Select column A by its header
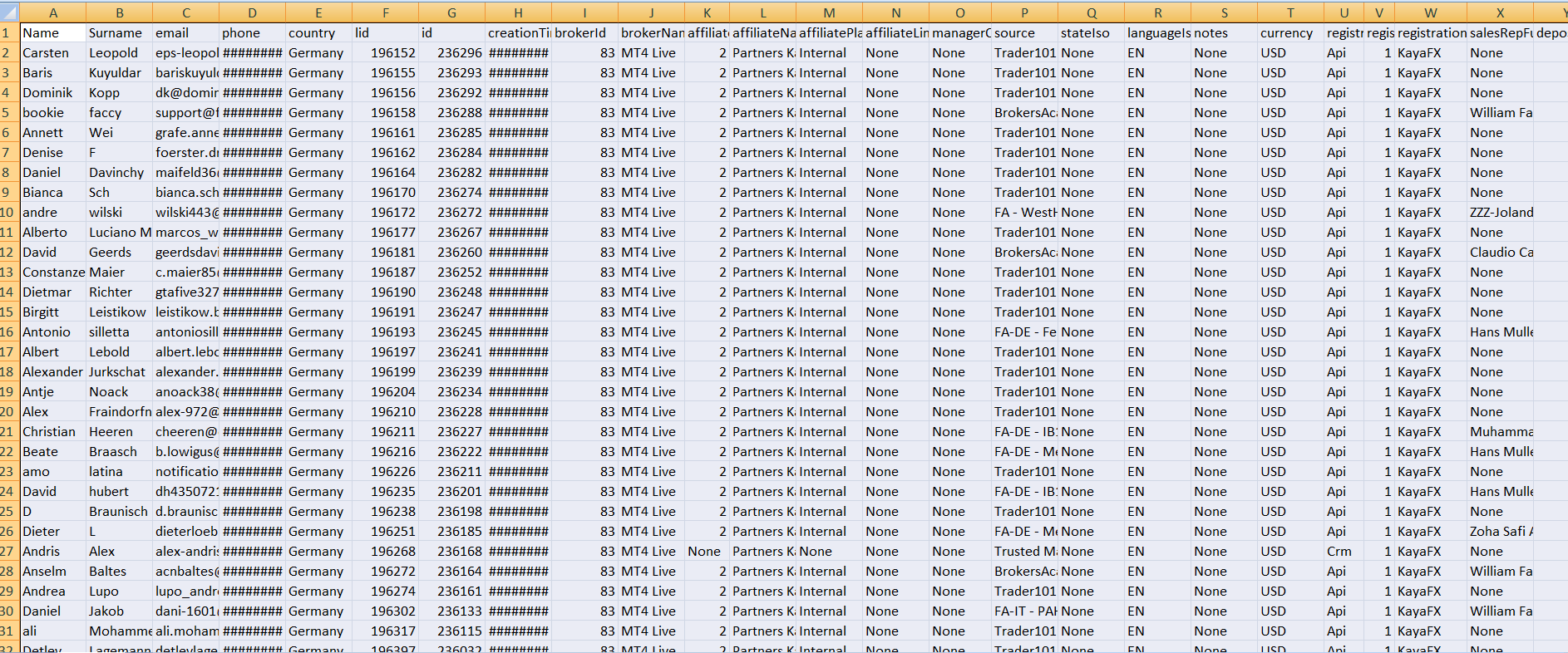The height and width of the screenshot is (653, 1568). click(53, 12)
